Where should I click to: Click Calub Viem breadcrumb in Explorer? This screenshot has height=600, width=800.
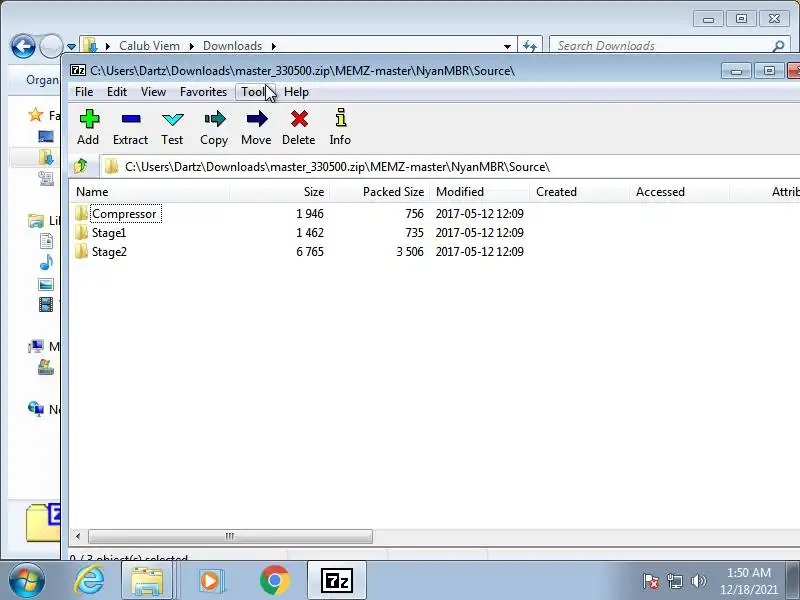(x=149, y=46)
